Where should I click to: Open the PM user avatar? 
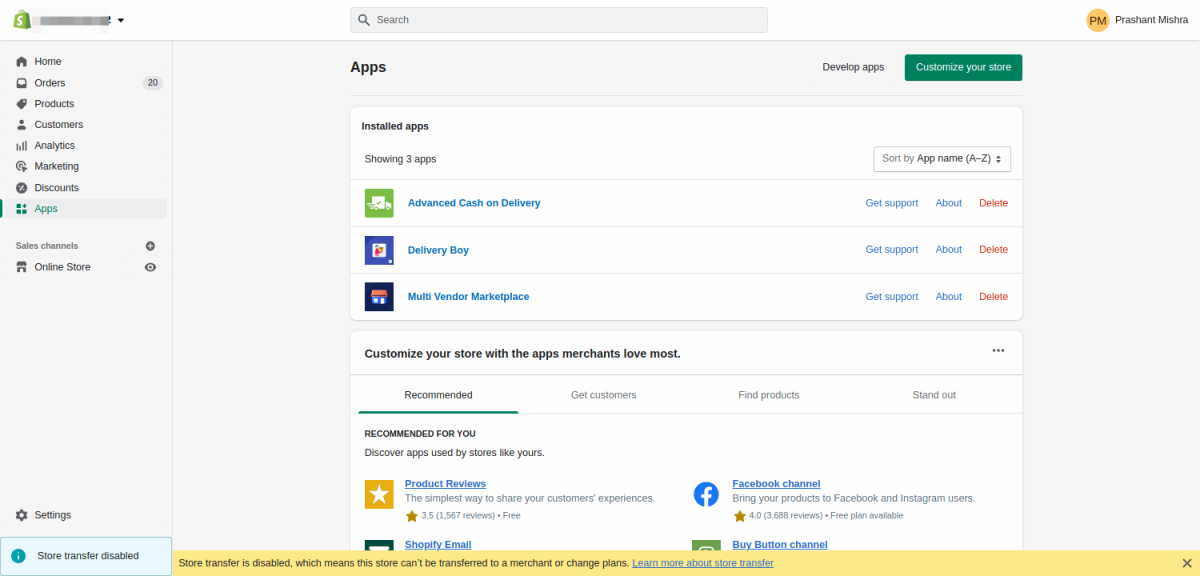pyautogui.click(x=1098, y=20)
